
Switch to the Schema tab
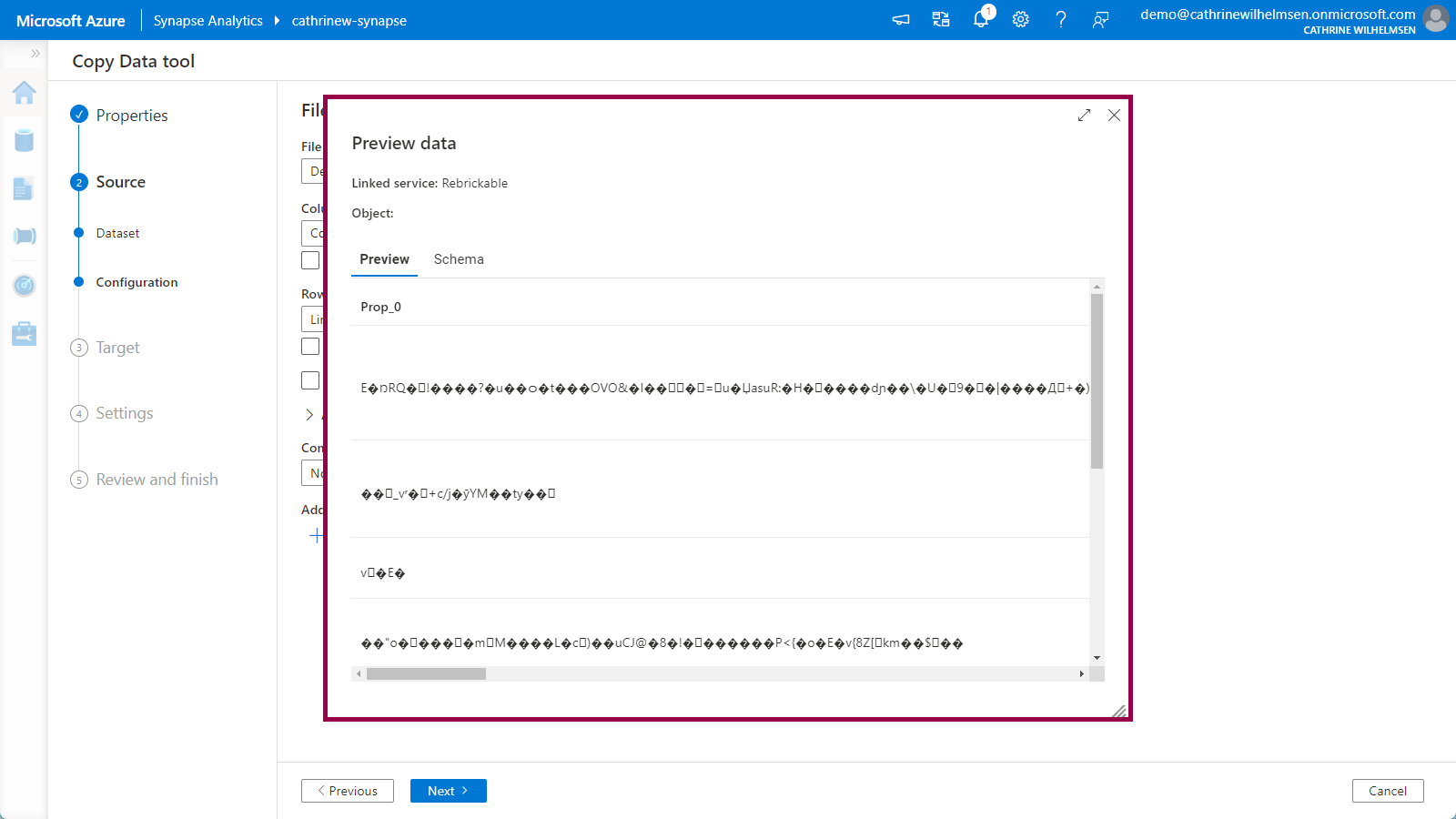click(459, 259)
